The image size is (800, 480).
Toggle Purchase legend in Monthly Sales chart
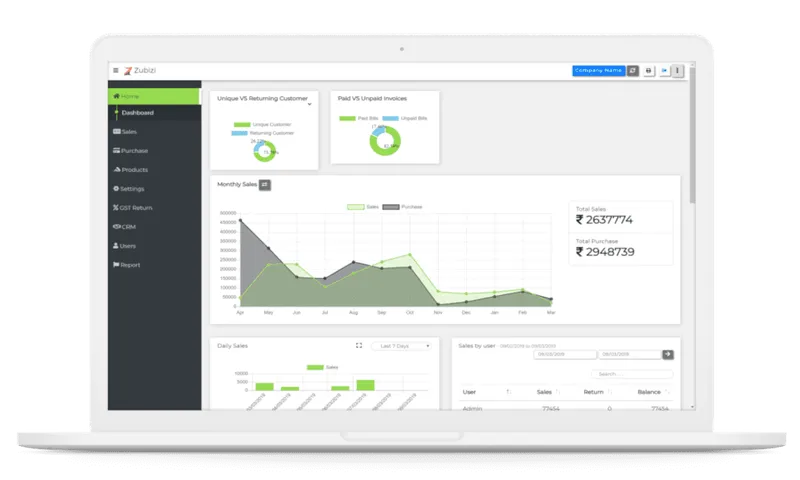point(402,207)
